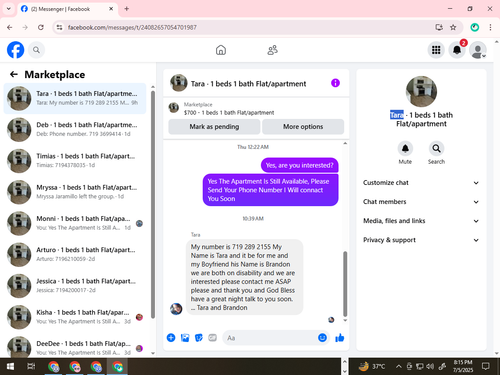Choose a GIF icon in composer
Image resolution: width=500 pixels, height=375 pixels.
[213, 338]
